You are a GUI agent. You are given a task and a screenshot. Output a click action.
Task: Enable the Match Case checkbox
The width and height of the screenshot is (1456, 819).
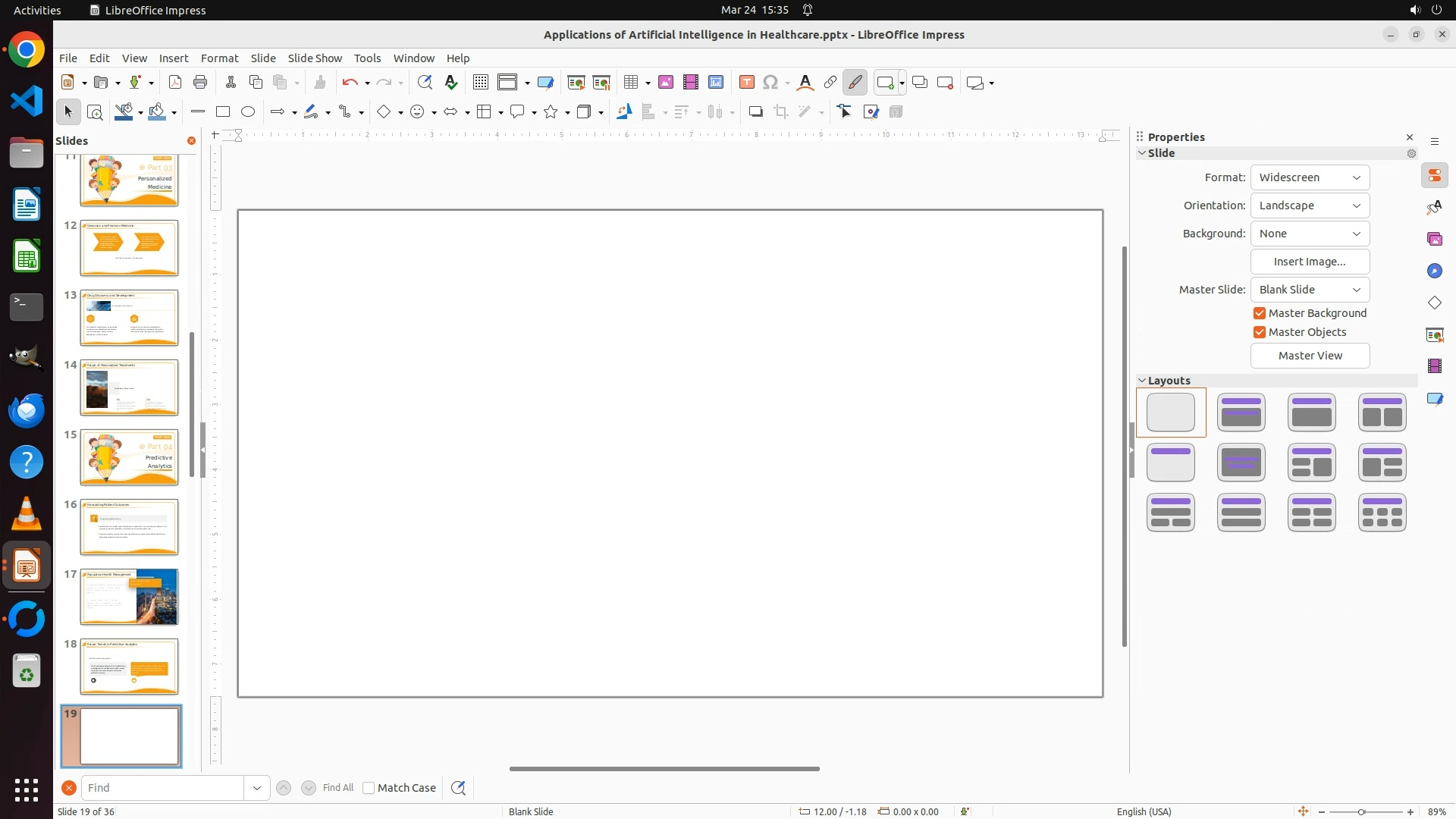[x=369, y=788]
